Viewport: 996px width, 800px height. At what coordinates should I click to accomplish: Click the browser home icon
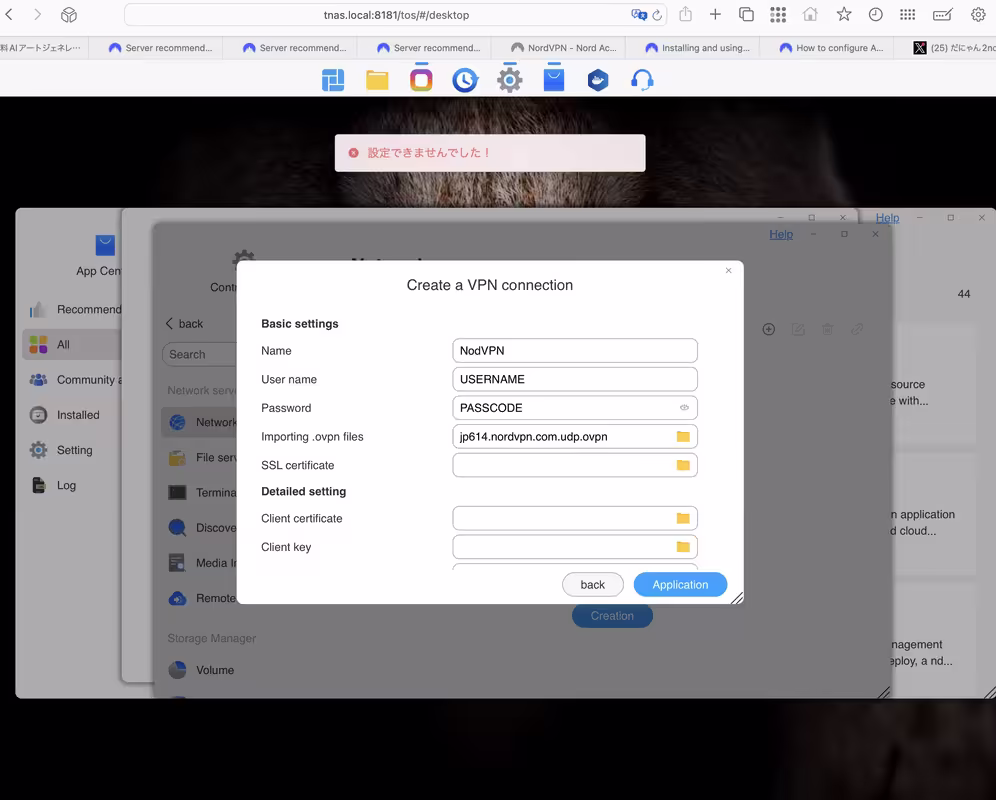pyautogui.click(x=810, y=14)
